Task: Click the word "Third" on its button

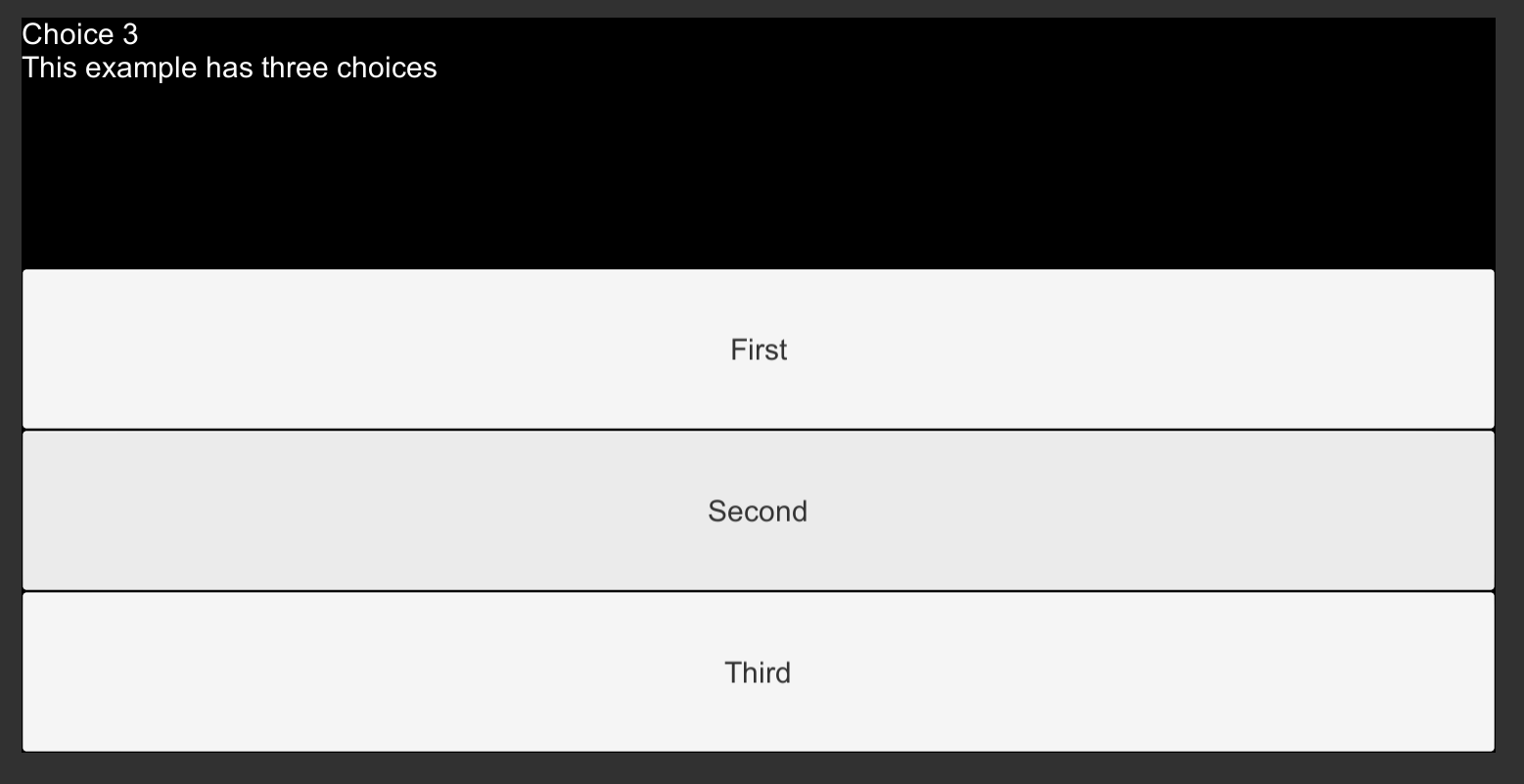Action: tap(758, 673)
